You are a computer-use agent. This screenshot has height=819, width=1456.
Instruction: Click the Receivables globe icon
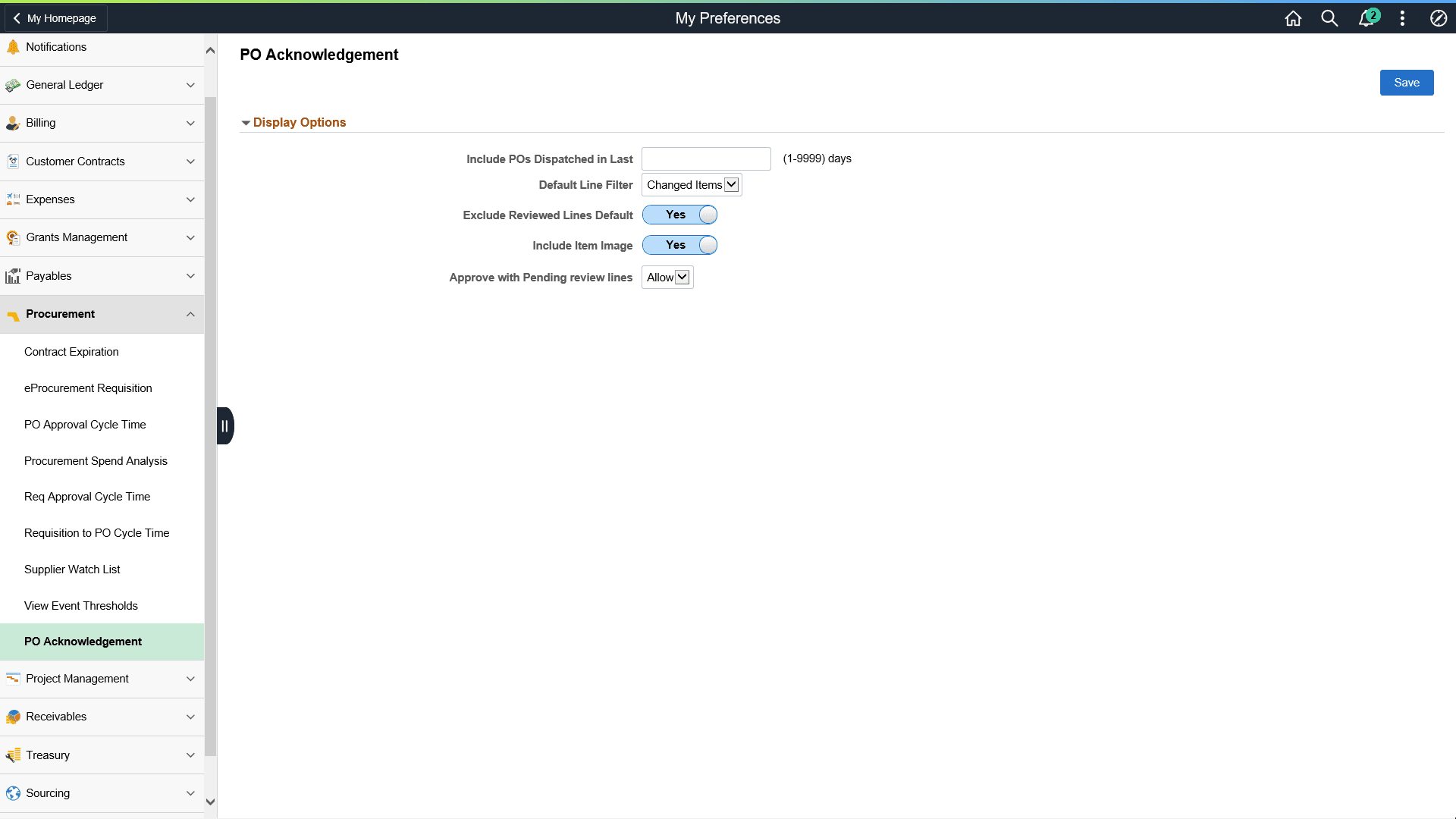click(12, 716)
